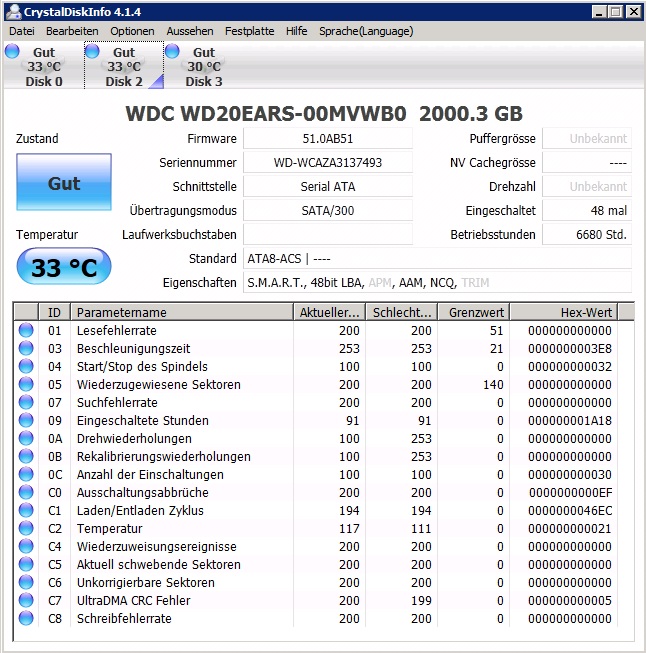Open the Aussehen menu

(190, 31)
